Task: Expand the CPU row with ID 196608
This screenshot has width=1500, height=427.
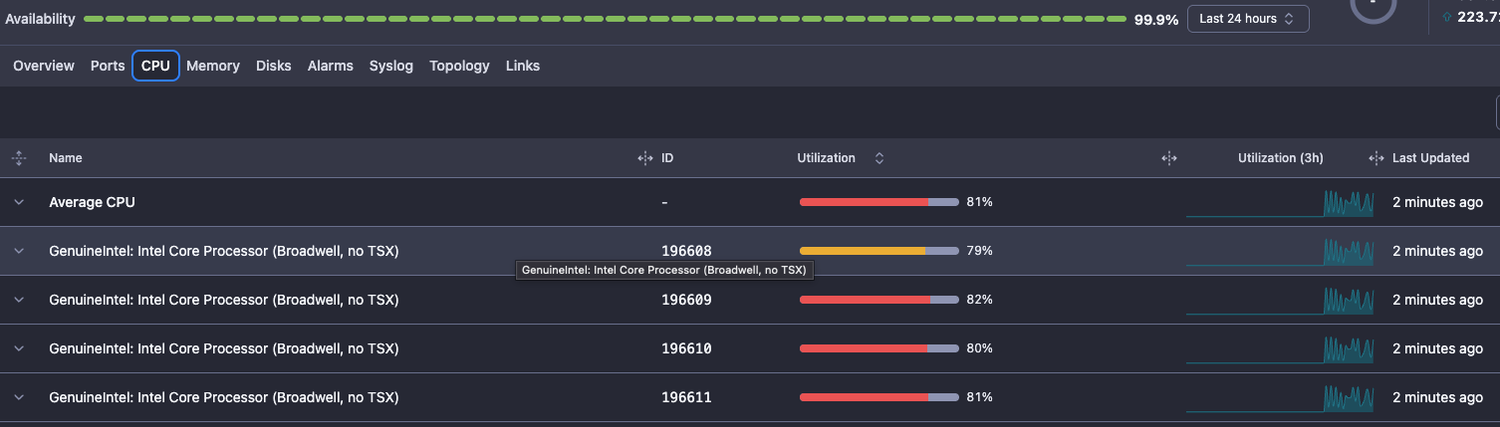Action: (18, 251)
